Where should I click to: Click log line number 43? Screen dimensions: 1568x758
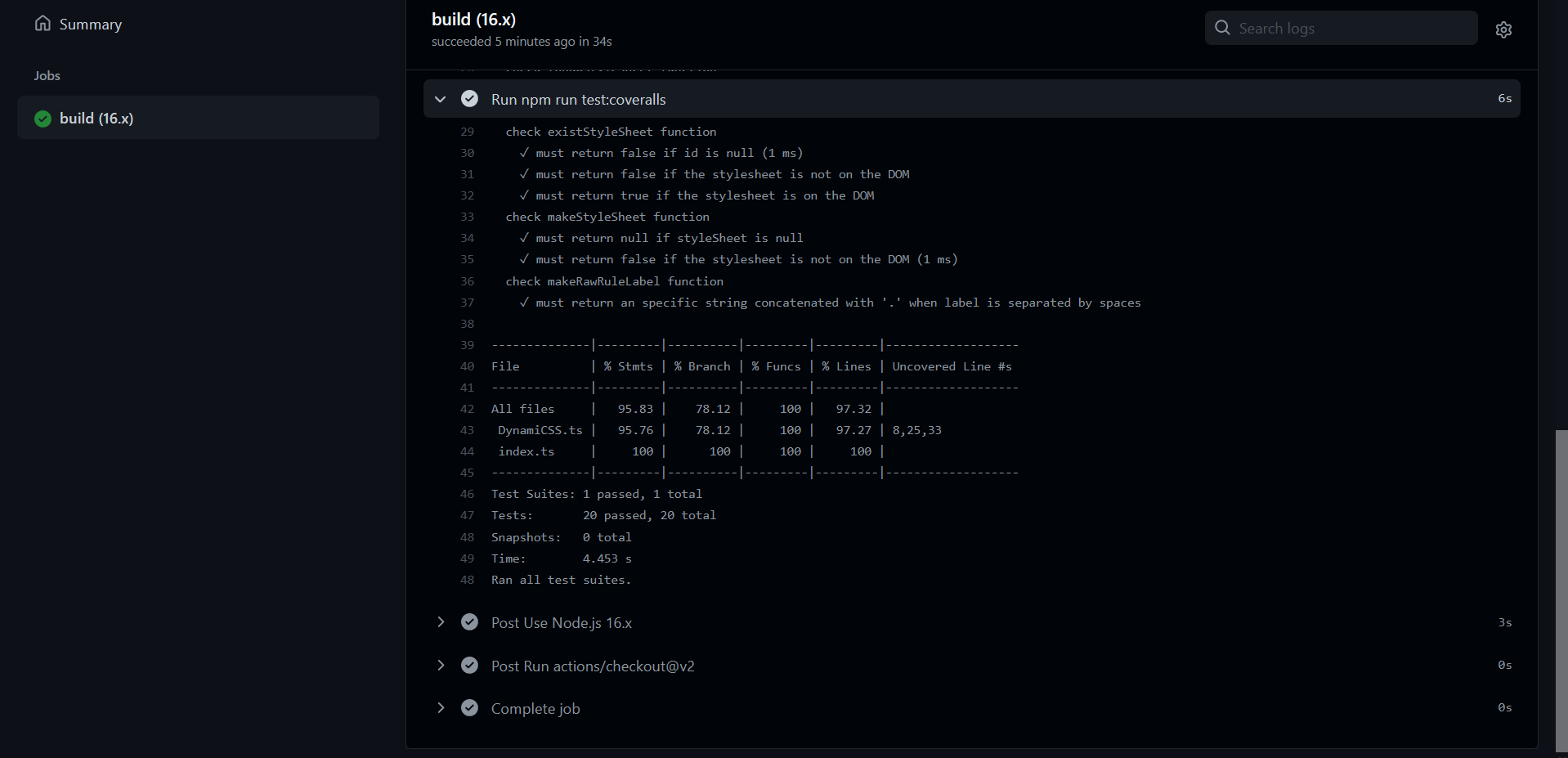point(467,430)
